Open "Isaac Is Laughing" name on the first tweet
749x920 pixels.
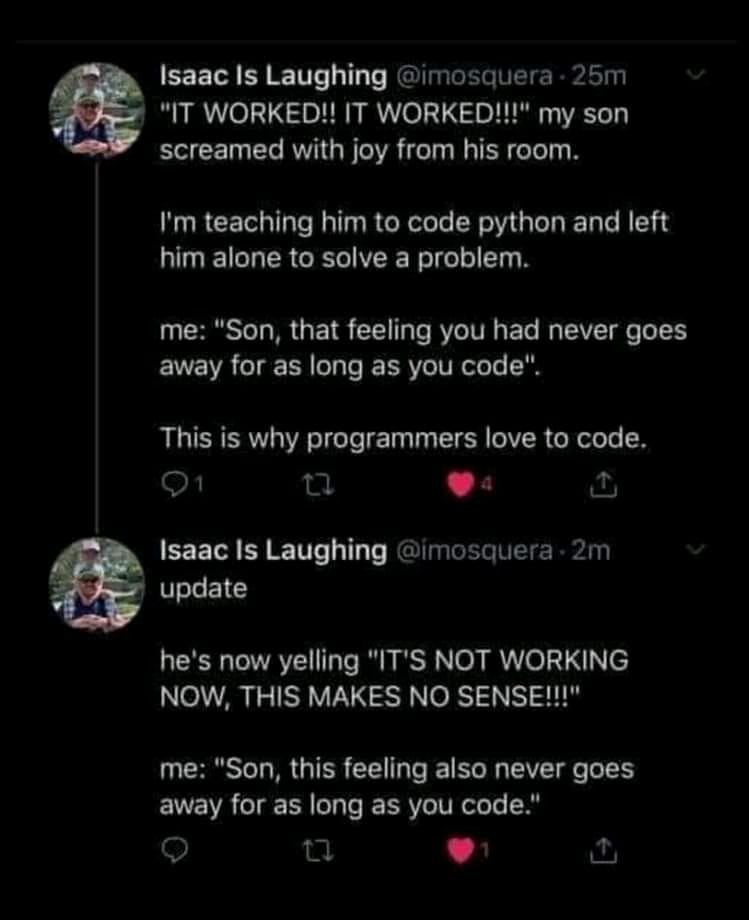pos(274,75)
